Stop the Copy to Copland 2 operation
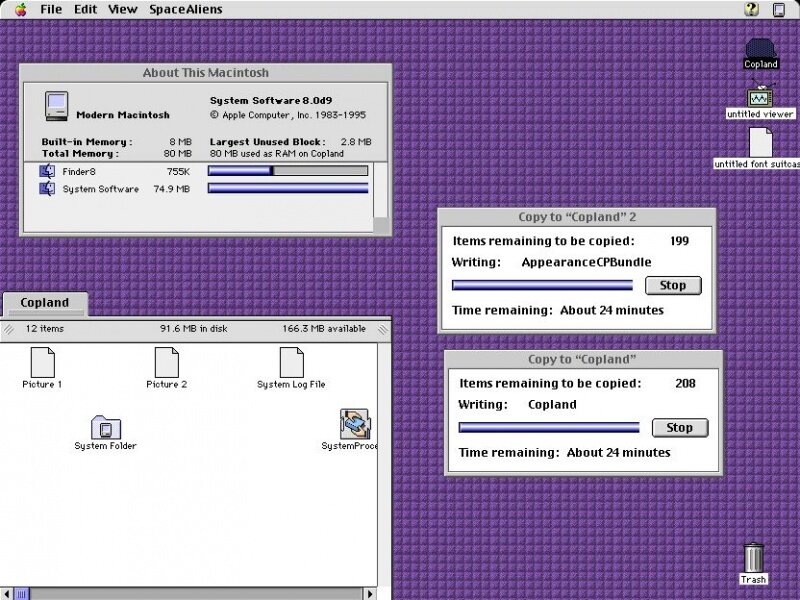This screenshot has width=800, height=600. pyautogui.click(x=673, y=285)
